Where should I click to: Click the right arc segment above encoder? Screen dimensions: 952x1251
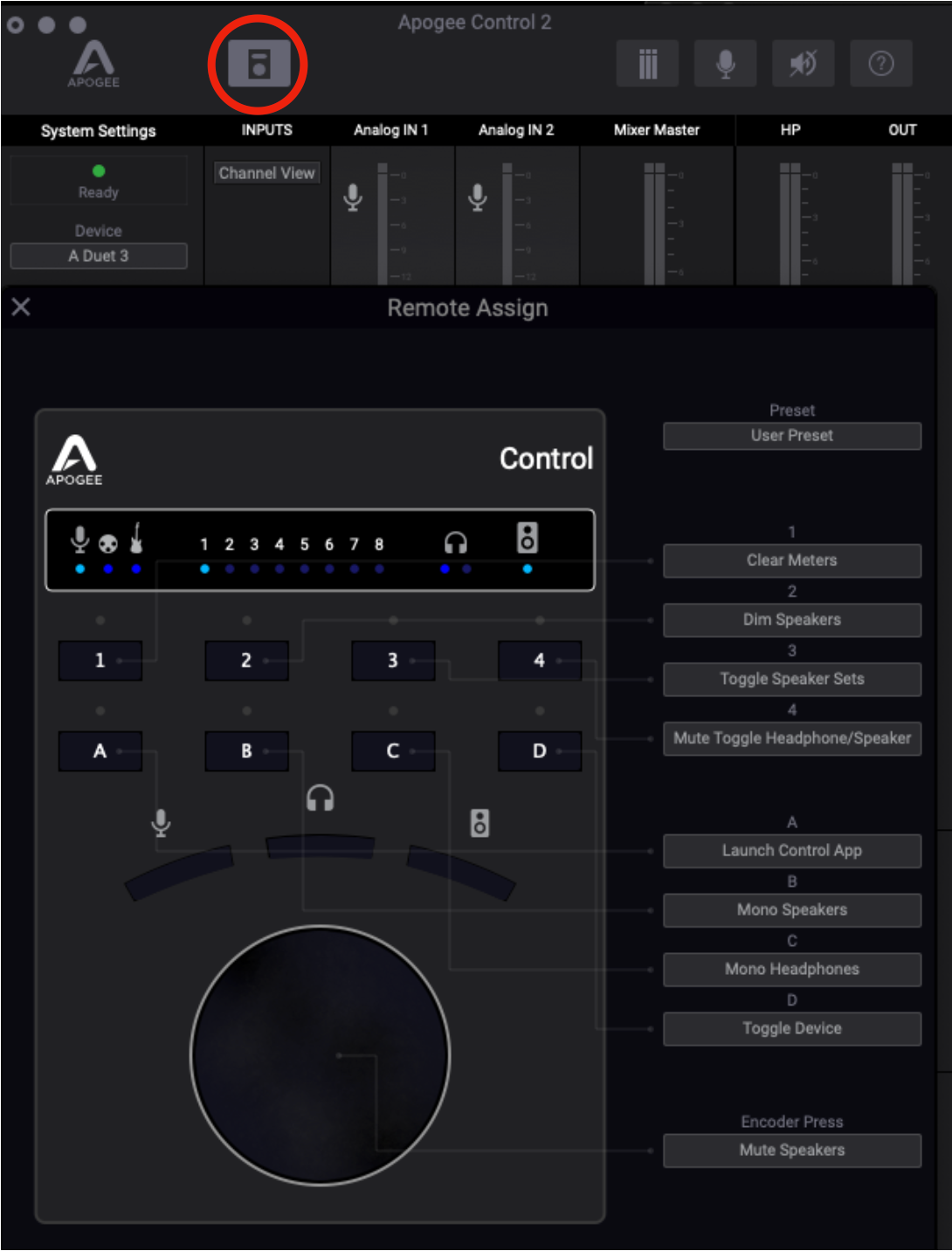(x=461, y=872)
